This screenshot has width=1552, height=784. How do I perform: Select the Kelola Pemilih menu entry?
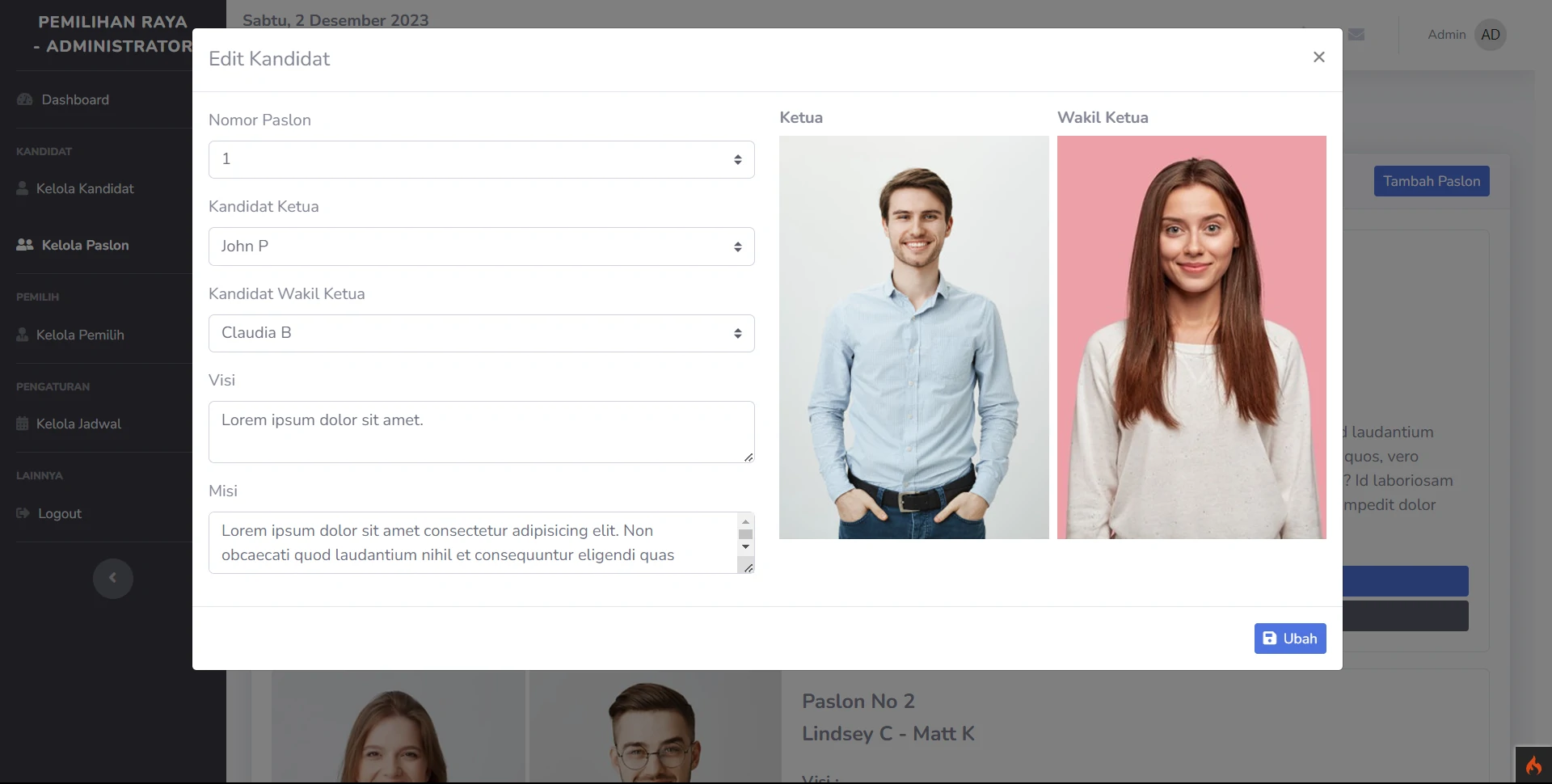coord(79,335)
